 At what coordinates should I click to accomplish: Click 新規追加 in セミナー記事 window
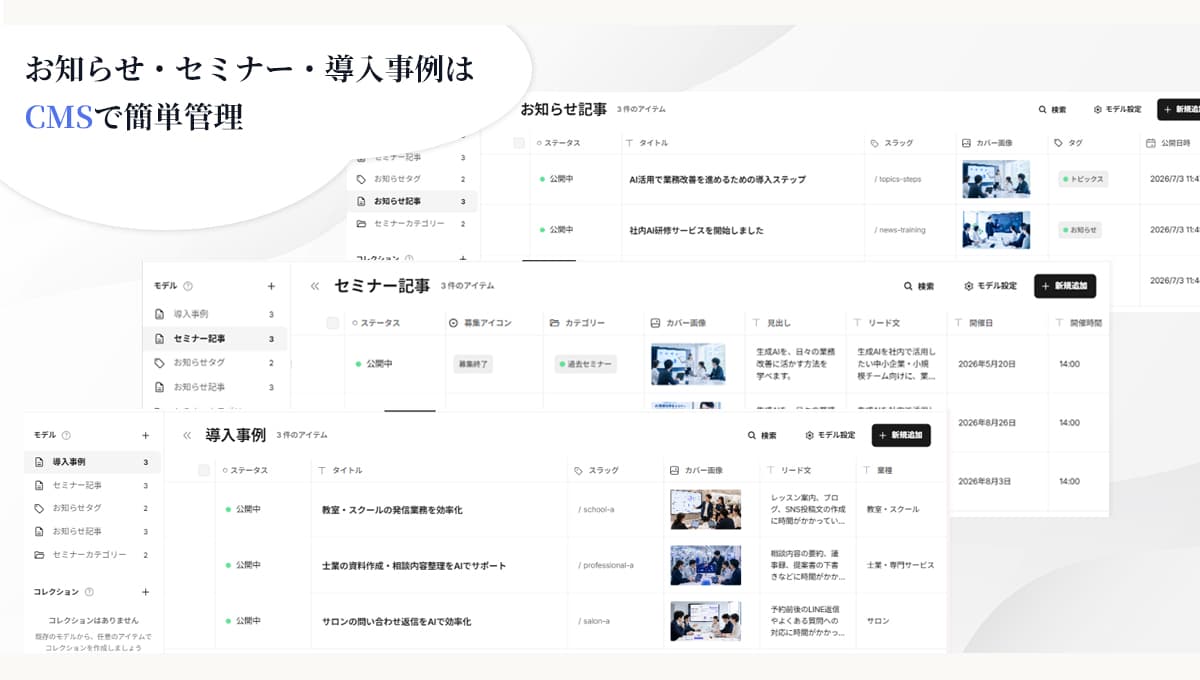click(1065, 286)
